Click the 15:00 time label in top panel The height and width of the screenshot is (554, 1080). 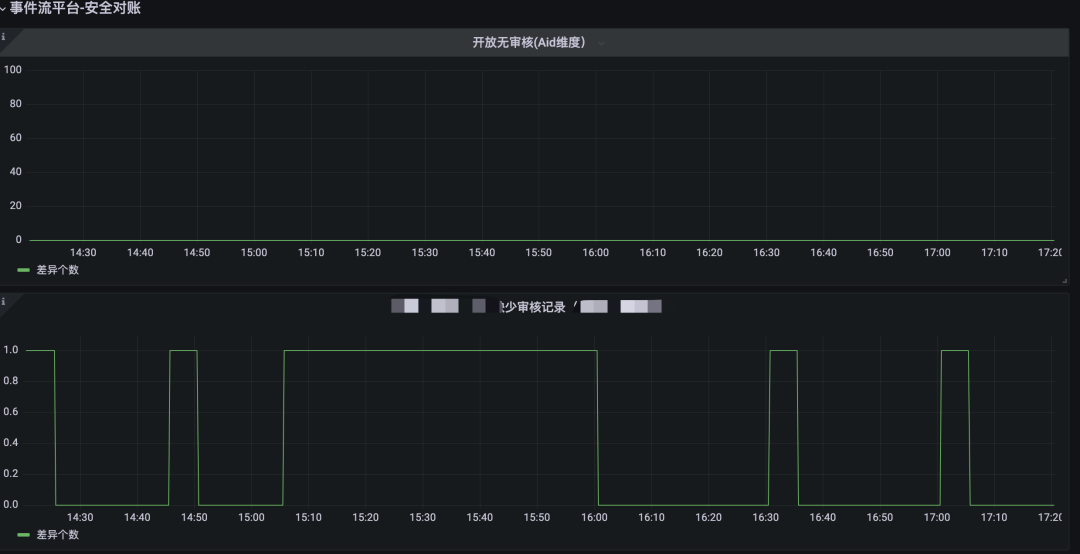pyautogui.click(x=254, y=253)
